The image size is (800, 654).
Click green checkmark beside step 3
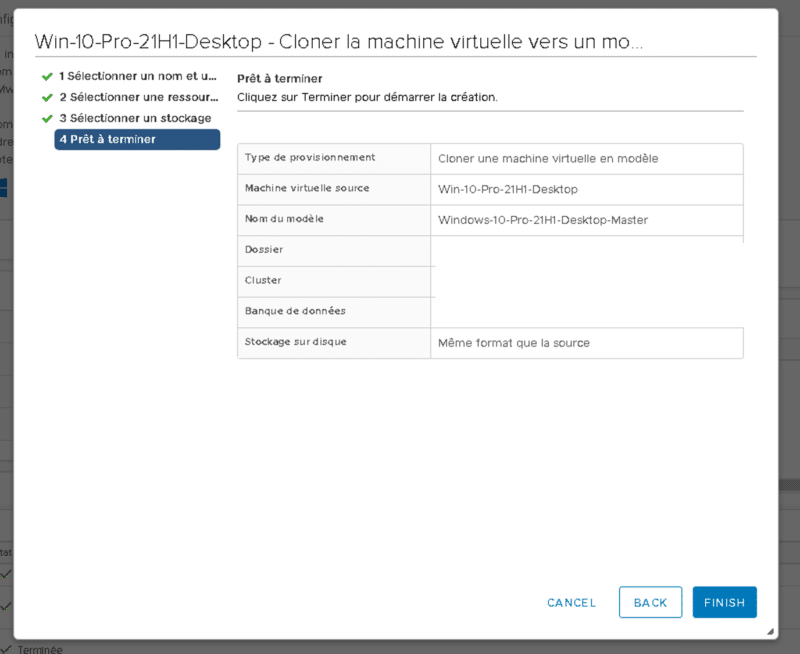[47, 118]
